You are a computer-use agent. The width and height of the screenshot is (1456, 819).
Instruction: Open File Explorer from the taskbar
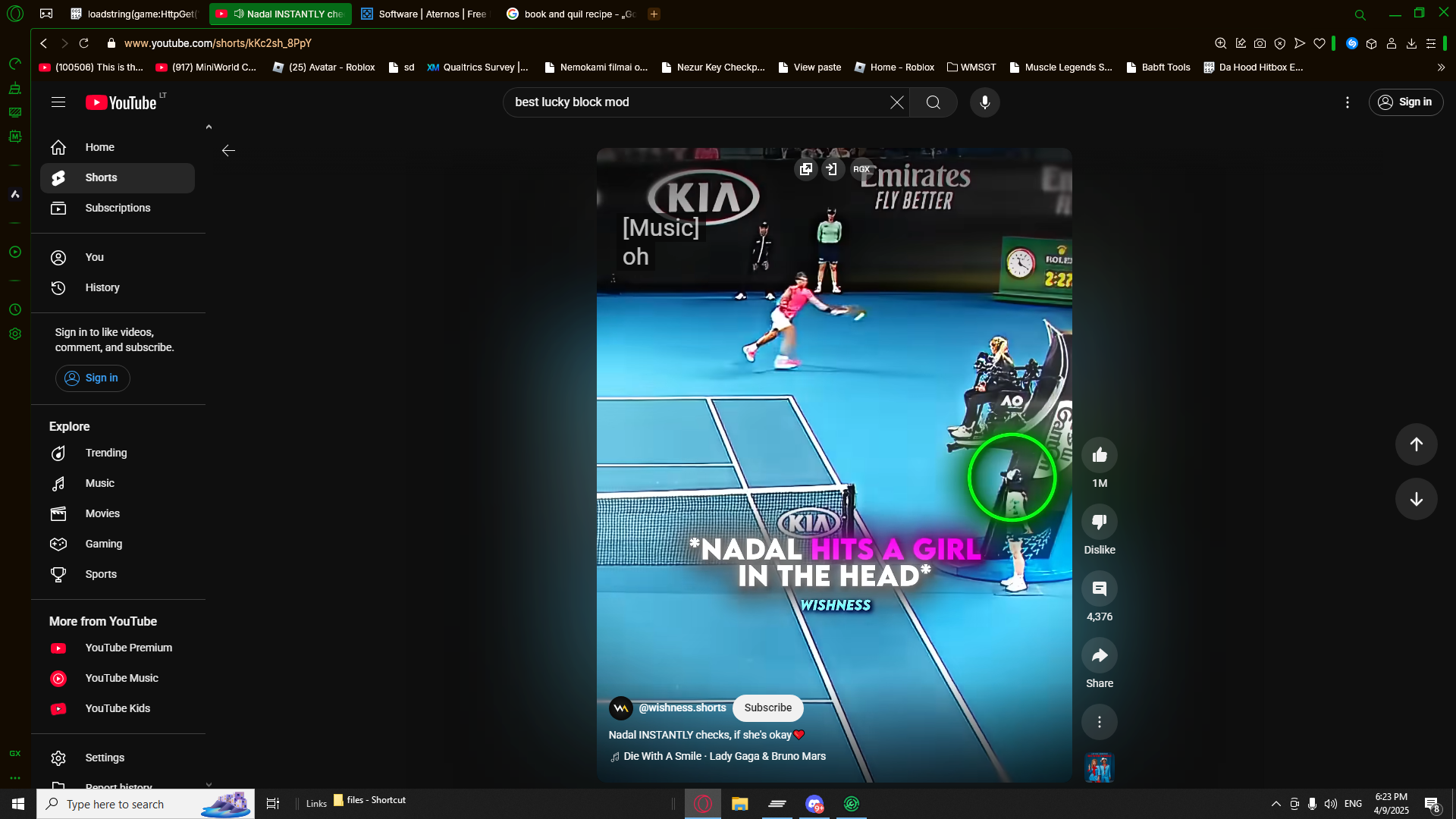739,804
